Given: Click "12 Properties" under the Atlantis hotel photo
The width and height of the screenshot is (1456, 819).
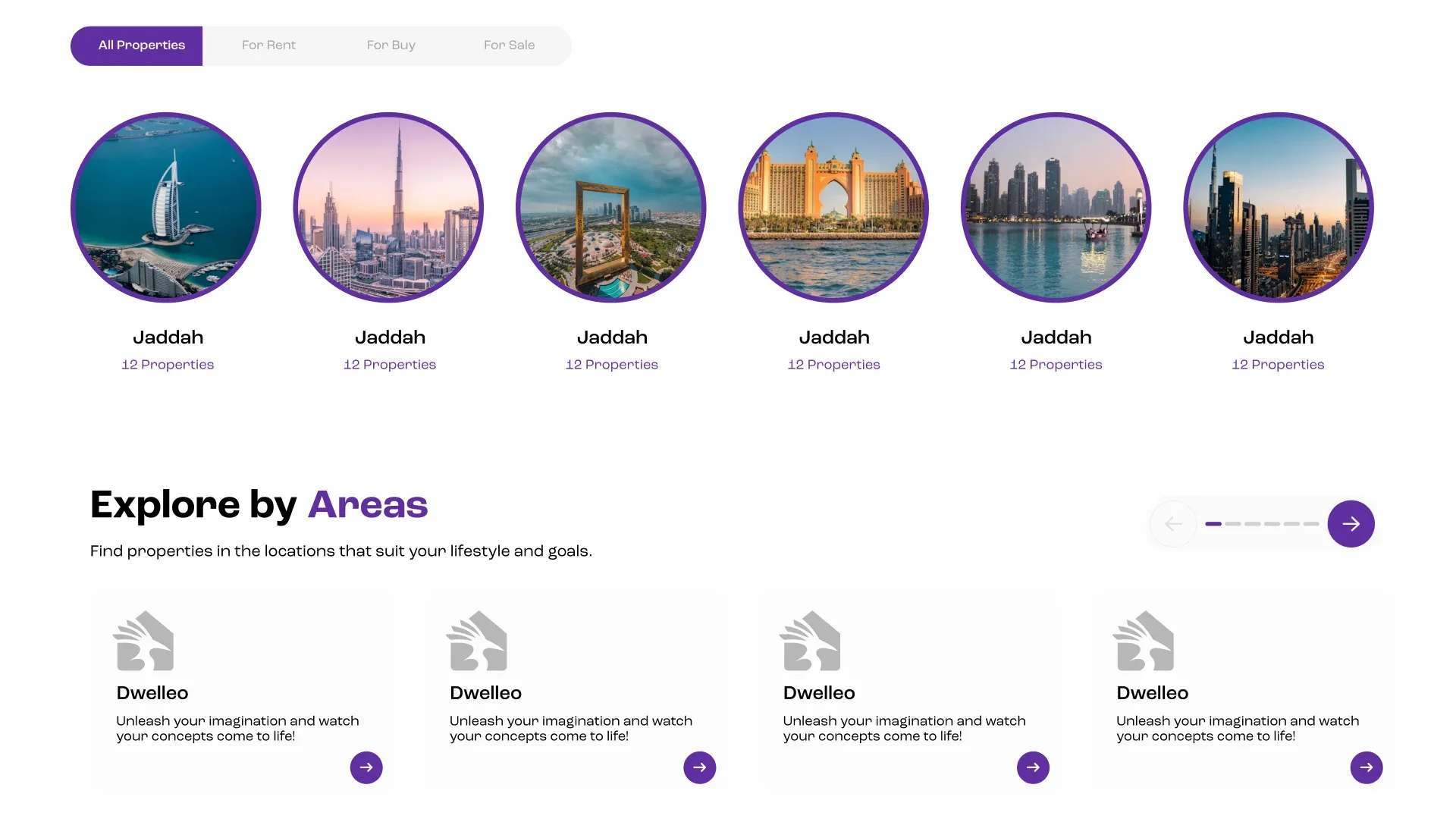Looking at the screenshot, I should click(x=834, y=365).
